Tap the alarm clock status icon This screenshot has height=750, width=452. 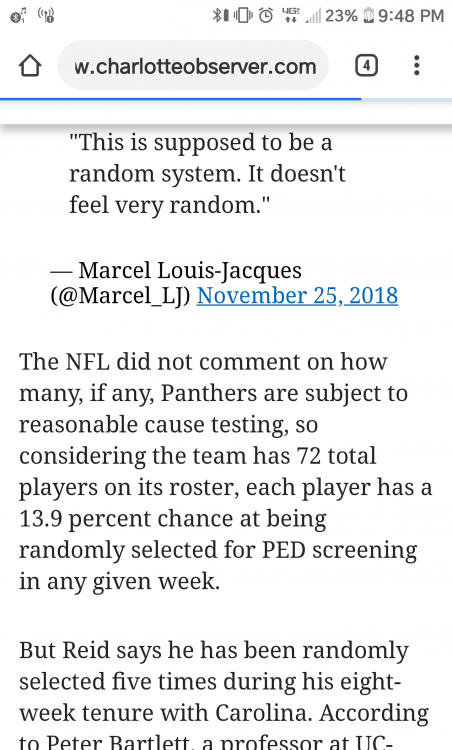pyautogui.click(x=266, y=16)
